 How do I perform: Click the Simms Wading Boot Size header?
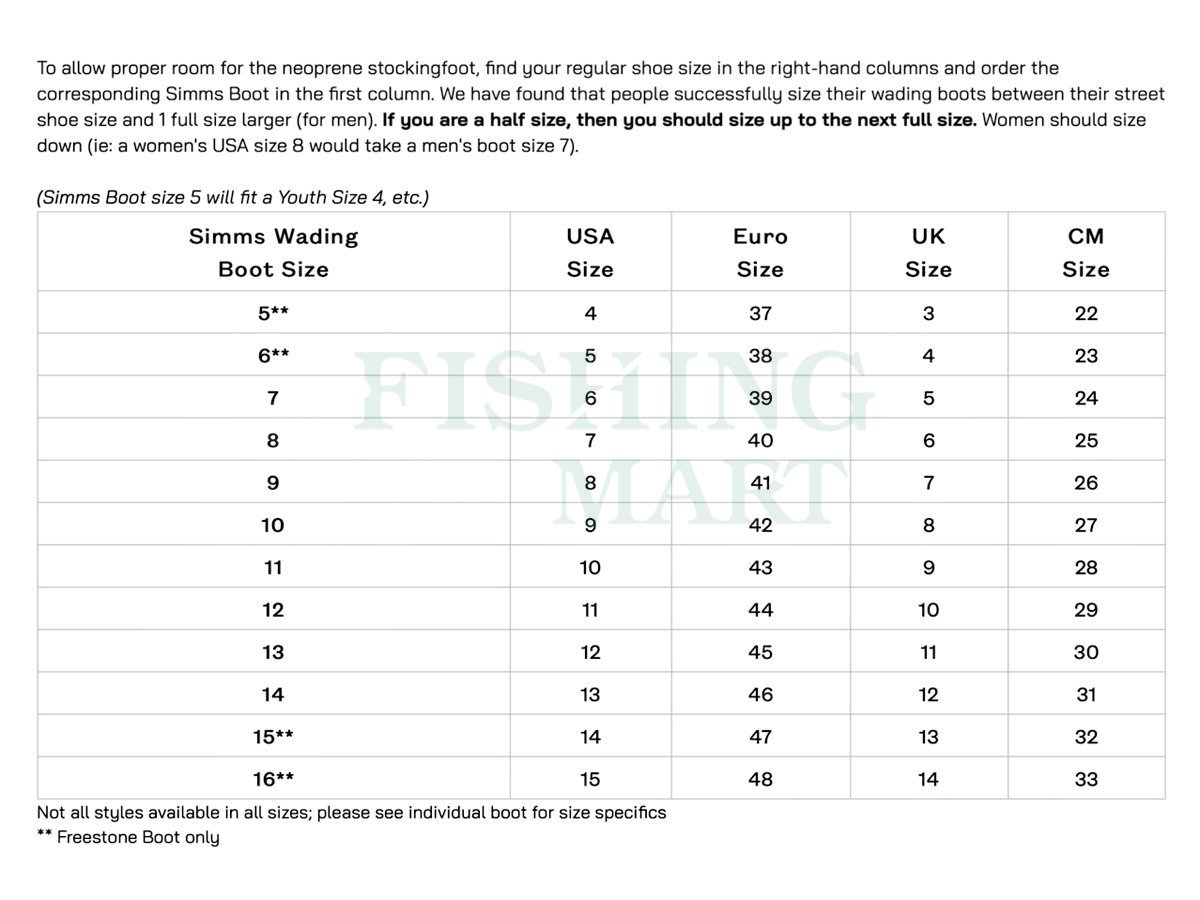click(x=273, y=252)
